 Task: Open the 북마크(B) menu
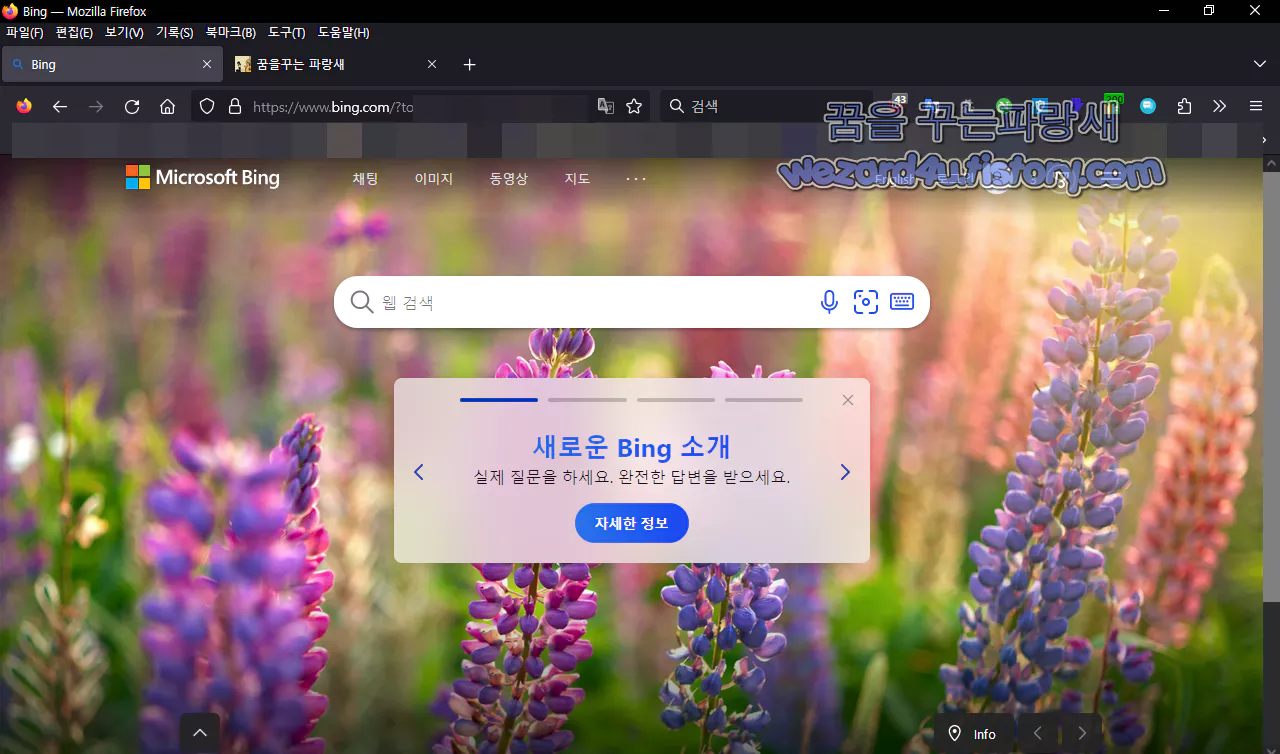click(x=231, y=33)
